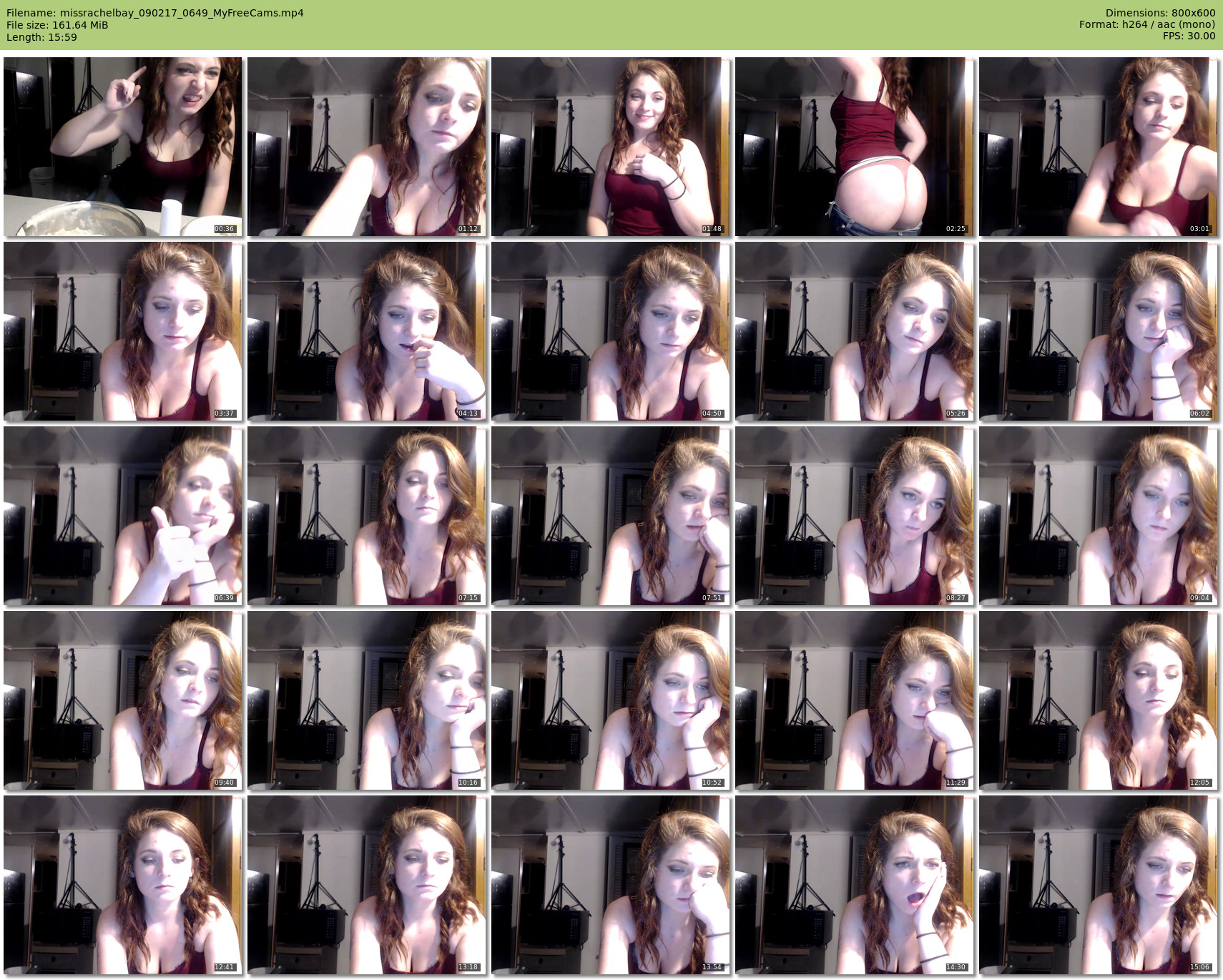Click the thumbnail timestamped 01:48

611,147
